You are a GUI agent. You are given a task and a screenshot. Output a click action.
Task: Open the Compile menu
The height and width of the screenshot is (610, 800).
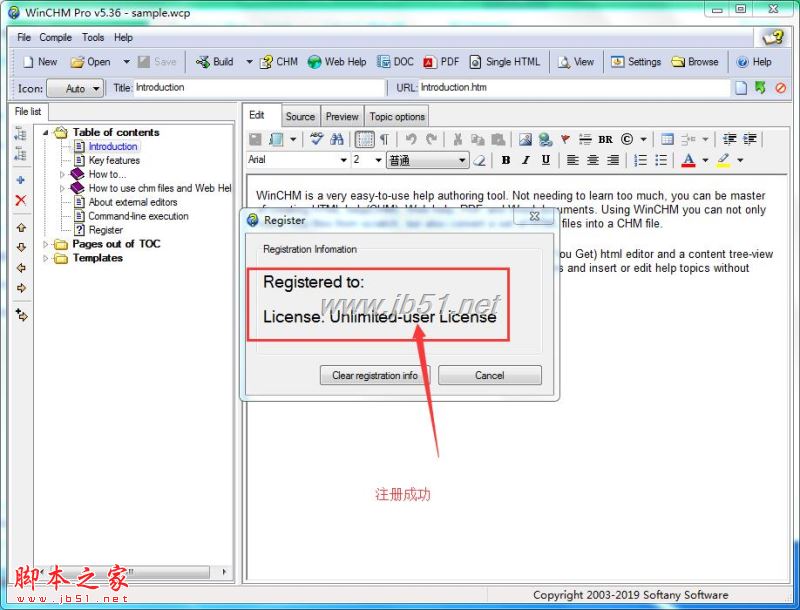[x=56, y=37]
